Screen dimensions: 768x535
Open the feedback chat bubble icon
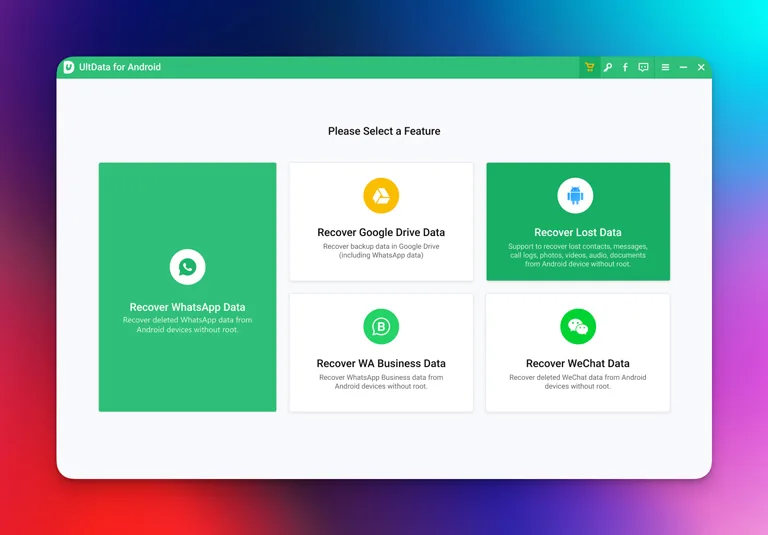coord(643,67)
